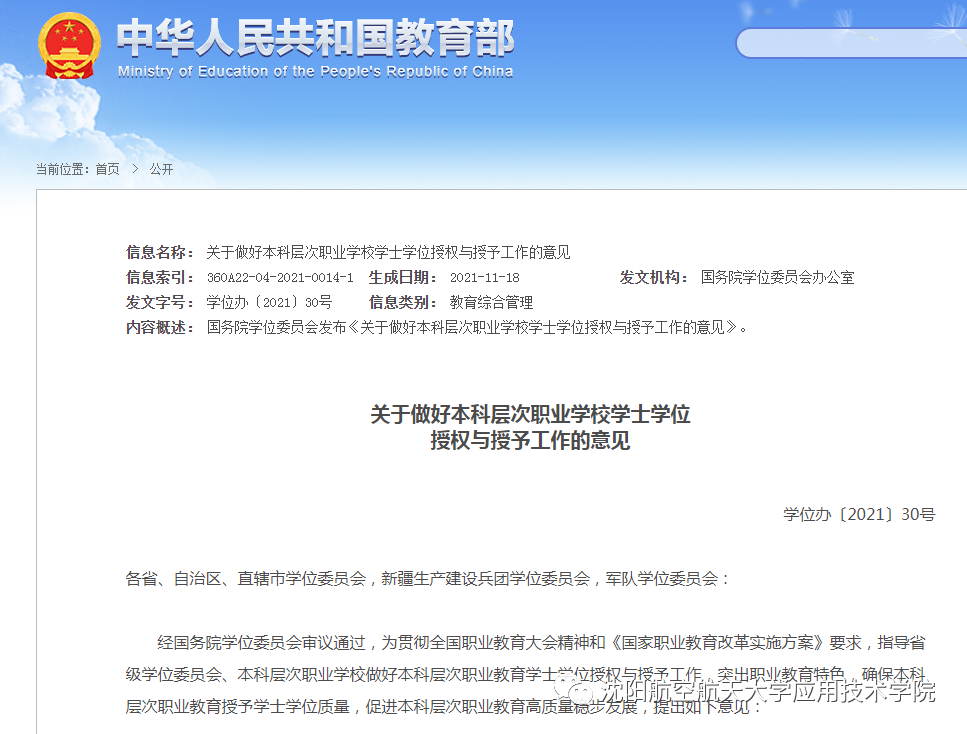Click the 中华人民共和国教育部 site title
Screen dimensions: 967x734
click(x=315, y=39)
